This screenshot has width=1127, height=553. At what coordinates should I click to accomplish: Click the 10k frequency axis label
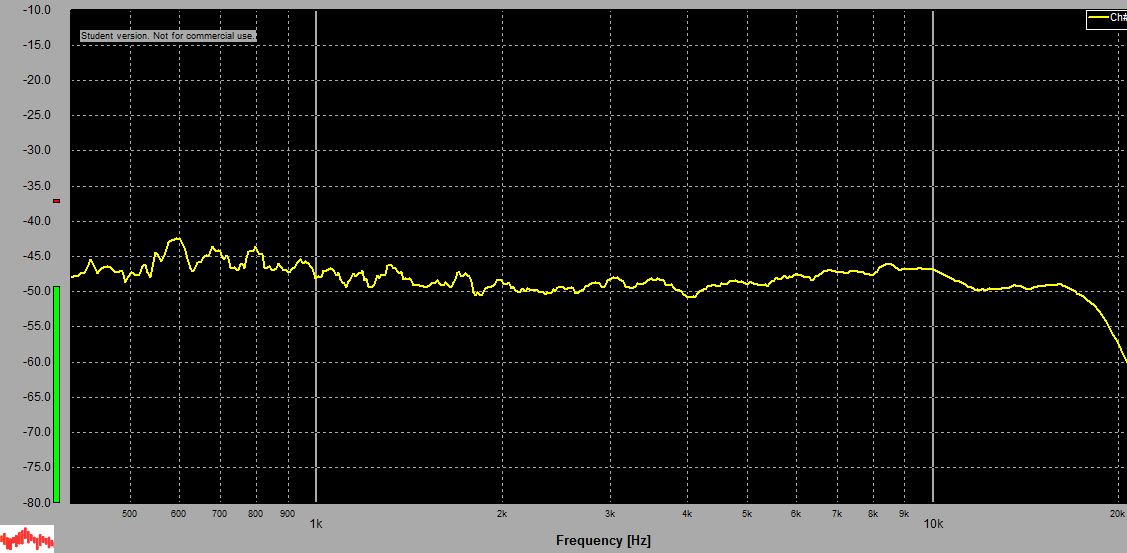pos(933,524)
